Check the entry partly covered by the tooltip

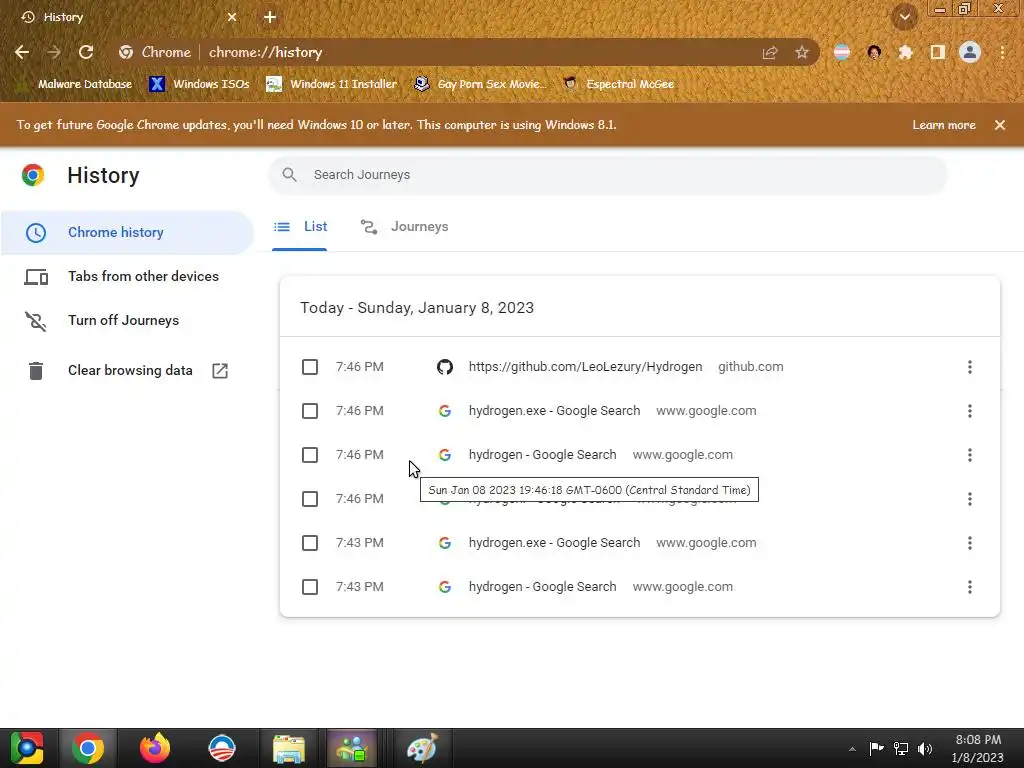coord(310,499)
